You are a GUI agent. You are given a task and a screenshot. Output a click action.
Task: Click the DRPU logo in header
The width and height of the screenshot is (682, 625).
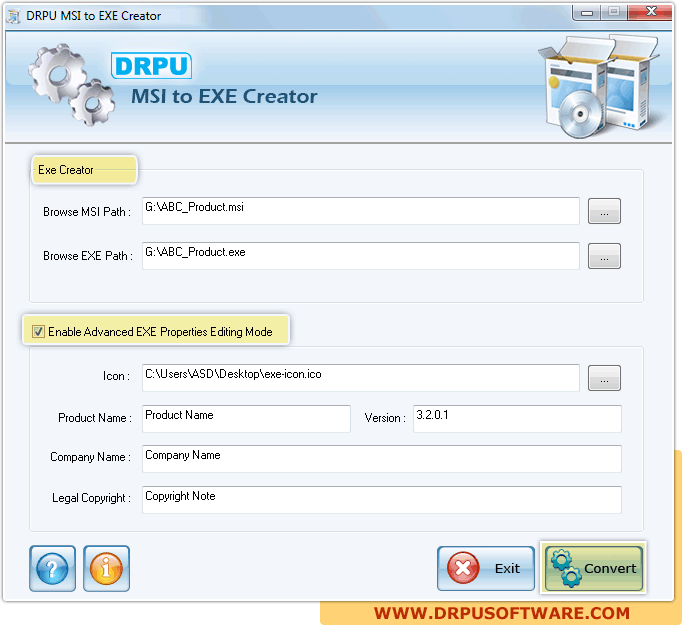[151, 66]
